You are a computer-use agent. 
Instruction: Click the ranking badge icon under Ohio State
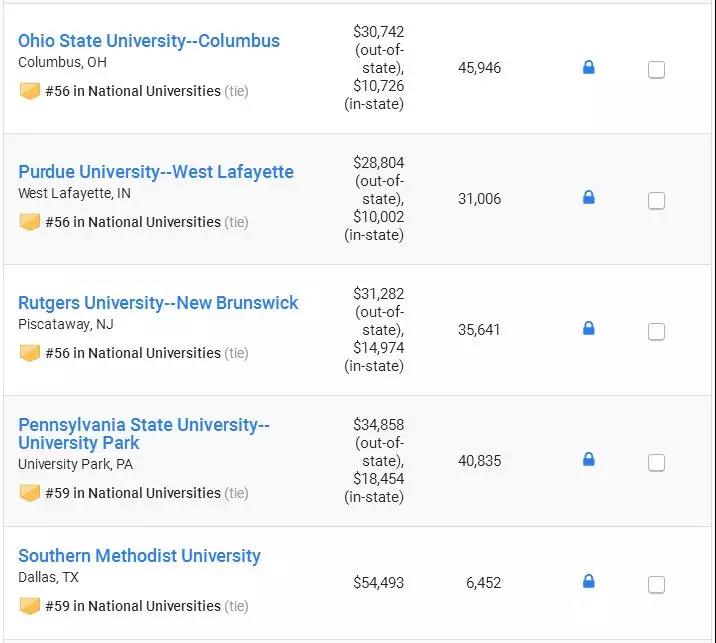[x=30, y=91]
